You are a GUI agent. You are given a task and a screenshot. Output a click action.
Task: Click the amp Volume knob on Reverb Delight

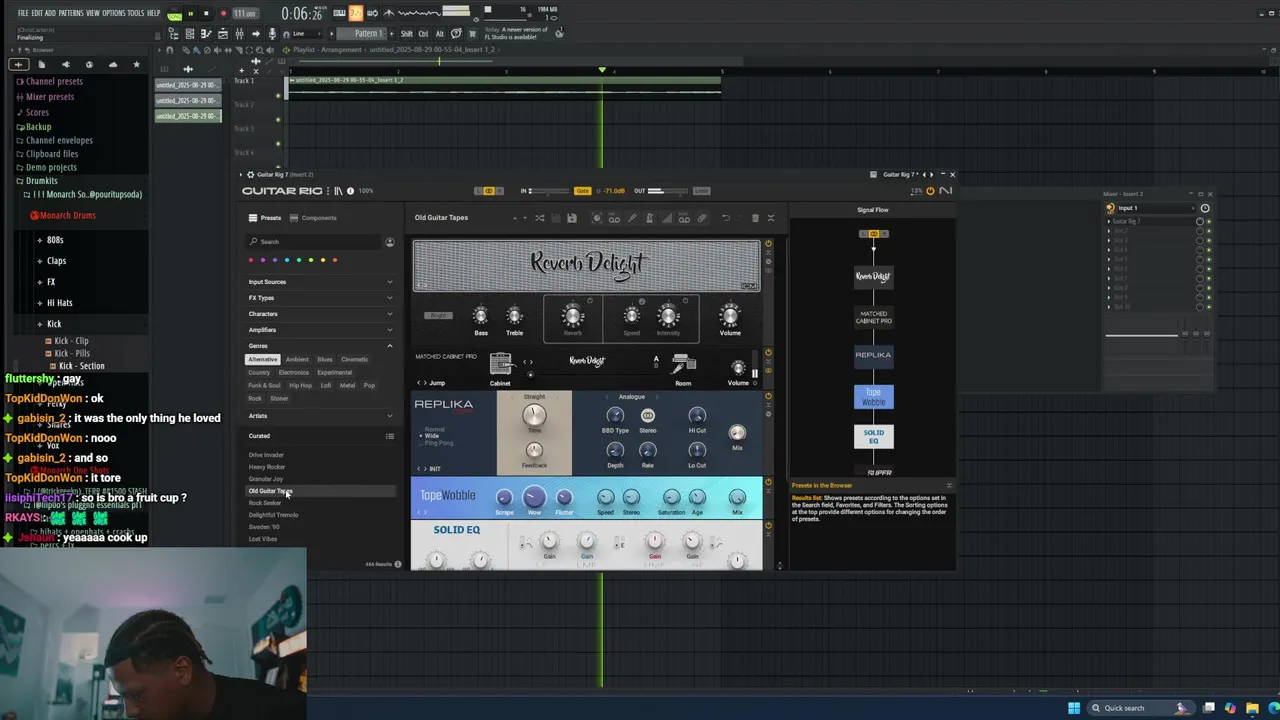[x=730, y=317]
